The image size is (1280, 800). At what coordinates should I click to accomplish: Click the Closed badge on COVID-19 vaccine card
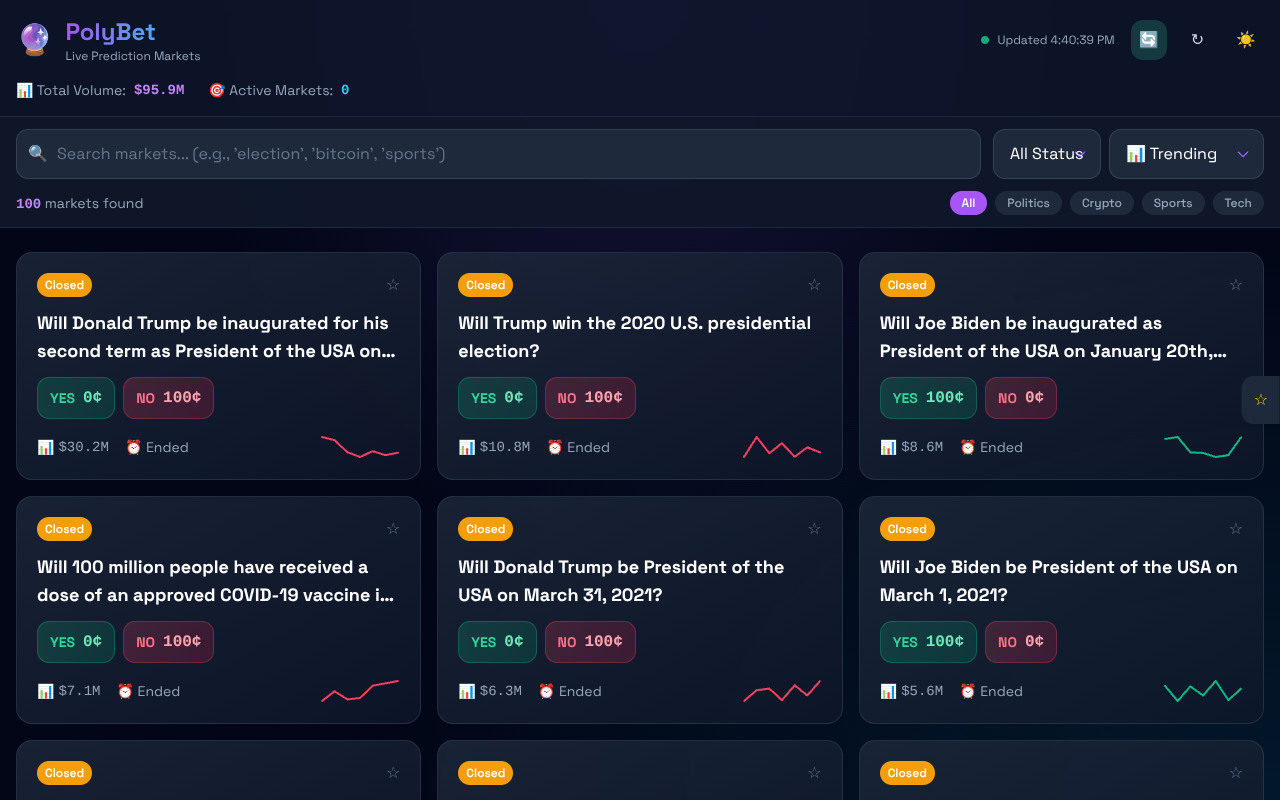pos(64,529)
